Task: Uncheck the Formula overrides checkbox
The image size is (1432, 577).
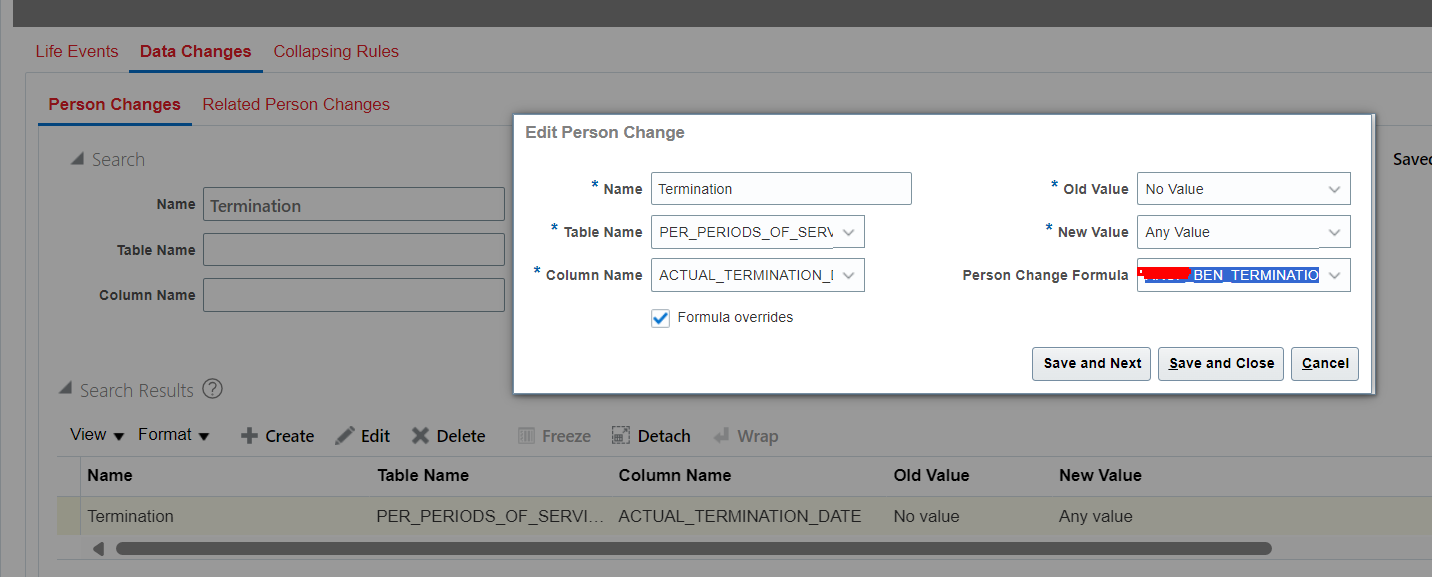Action: (x=660, y=318)
